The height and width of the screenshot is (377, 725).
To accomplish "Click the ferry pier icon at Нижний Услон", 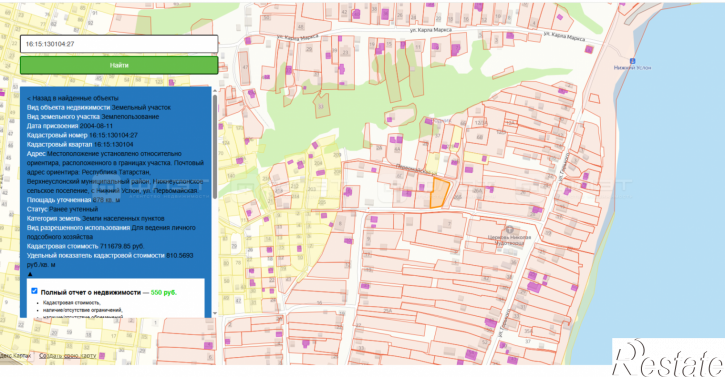I will tap(632, 61).
